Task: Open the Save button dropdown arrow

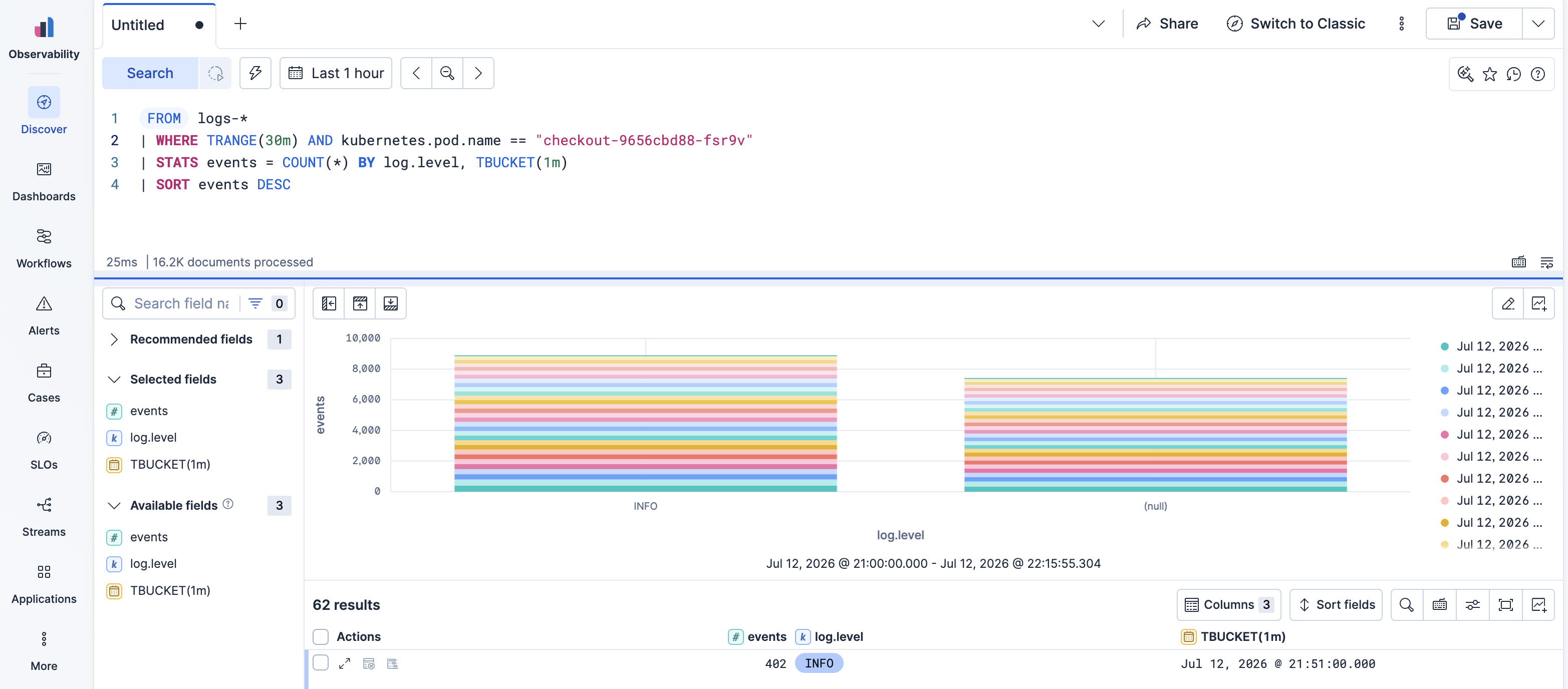Action: coord(1538,24)
